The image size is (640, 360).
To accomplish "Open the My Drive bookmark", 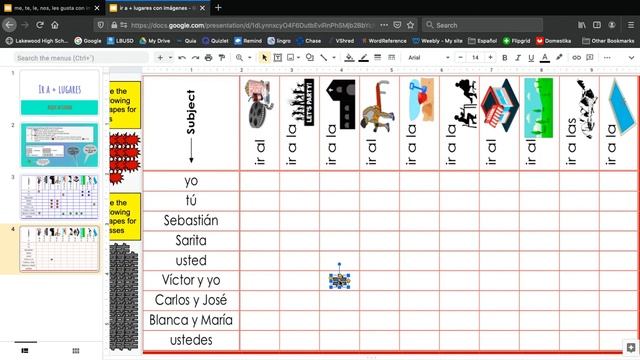I will (154, 41).
